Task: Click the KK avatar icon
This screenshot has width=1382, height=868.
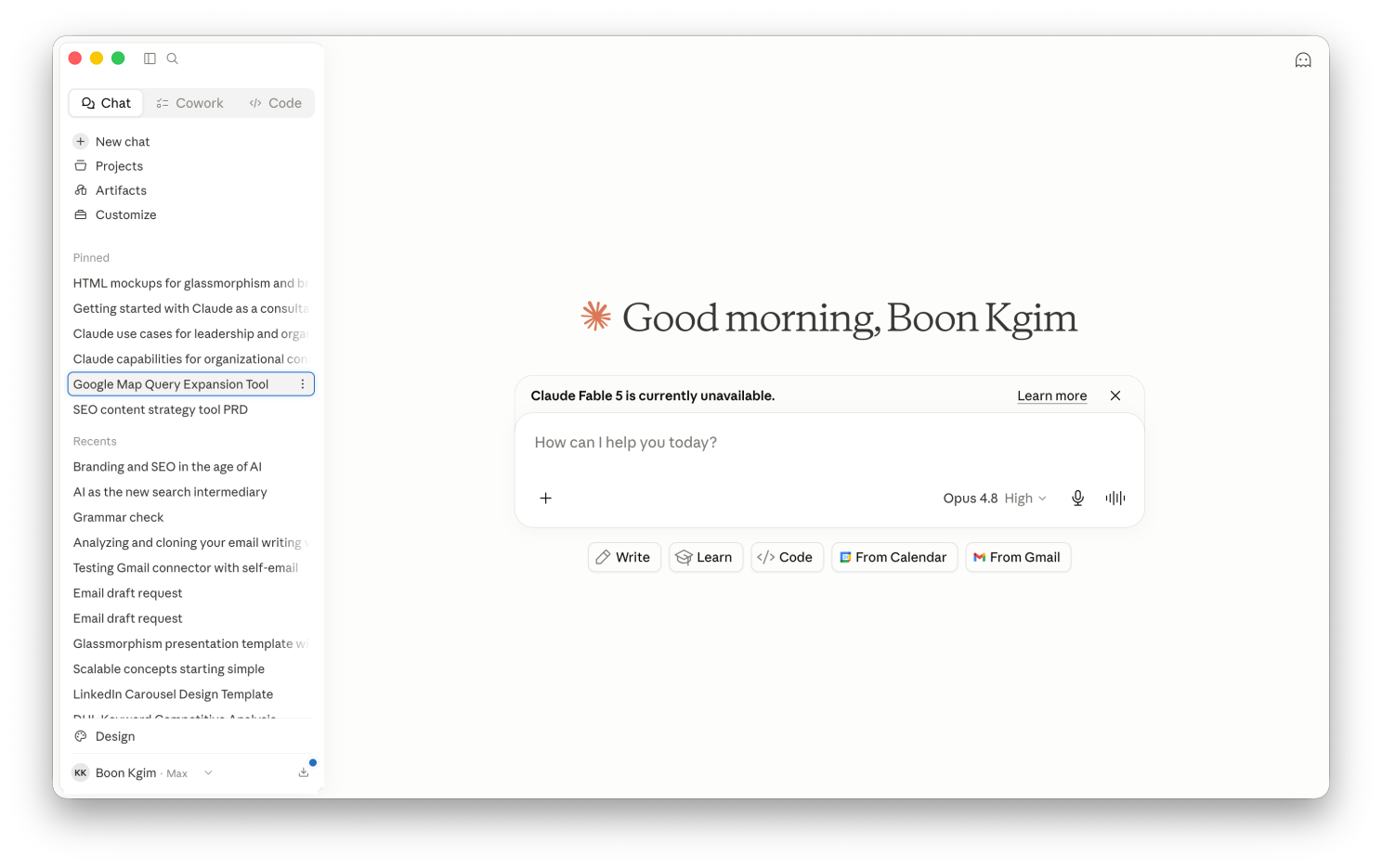Action: (x=81, y=773)
